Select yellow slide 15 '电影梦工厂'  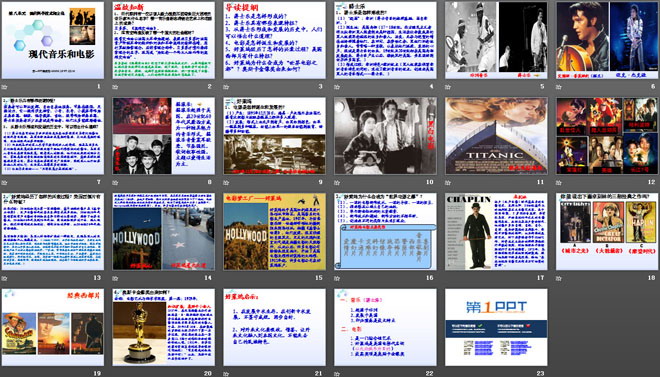pyautogui.click(x=274, y=231)
